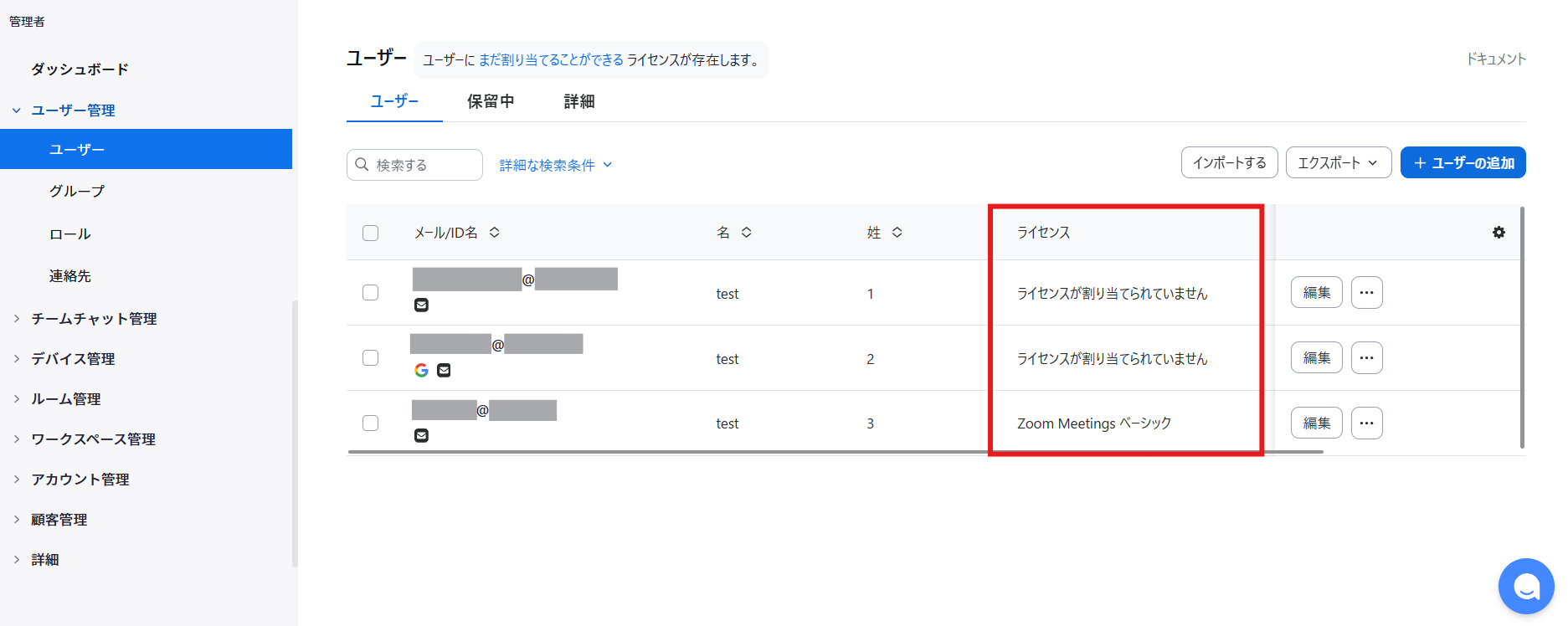The height and width of the screenshot is (626, 1568).
Task: Click the Google icon under test 2 user
Action: [x=421, y=370]
